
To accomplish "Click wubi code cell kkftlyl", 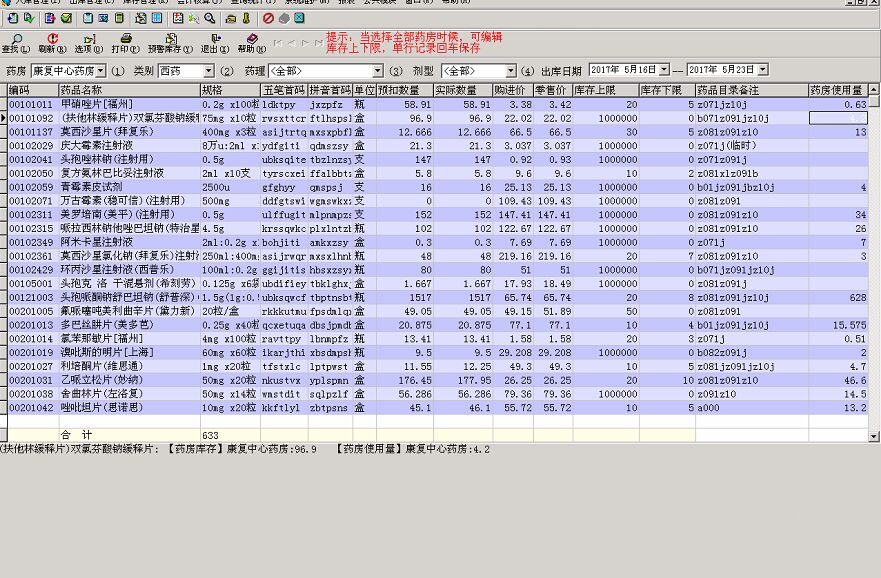I will pyautogui.click(x=284, y=408).
